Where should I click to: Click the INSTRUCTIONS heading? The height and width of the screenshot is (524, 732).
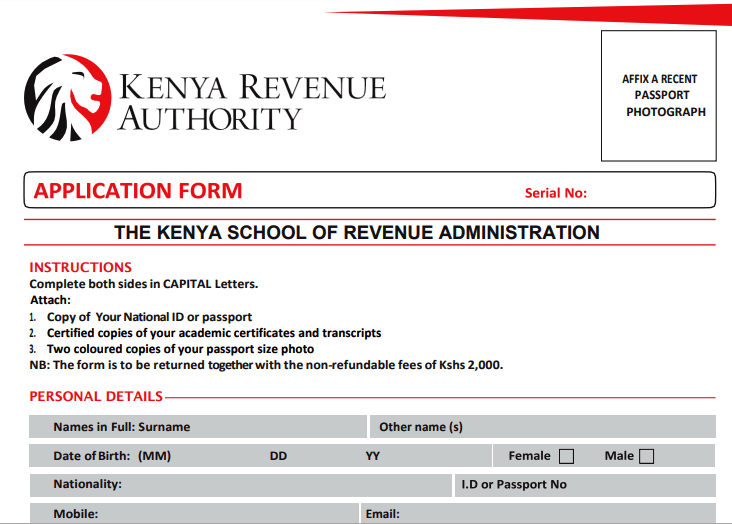(81, 267)
